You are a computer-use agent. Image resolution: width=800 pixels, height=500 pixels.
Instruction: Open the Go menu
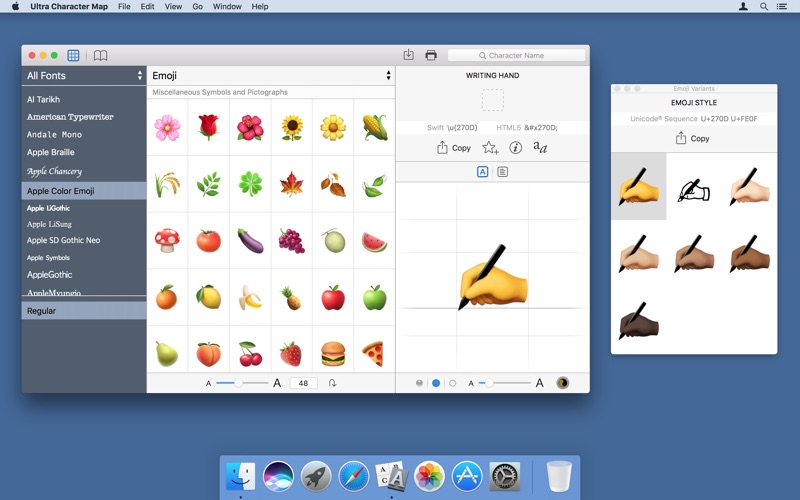click(x=197, y=6)
